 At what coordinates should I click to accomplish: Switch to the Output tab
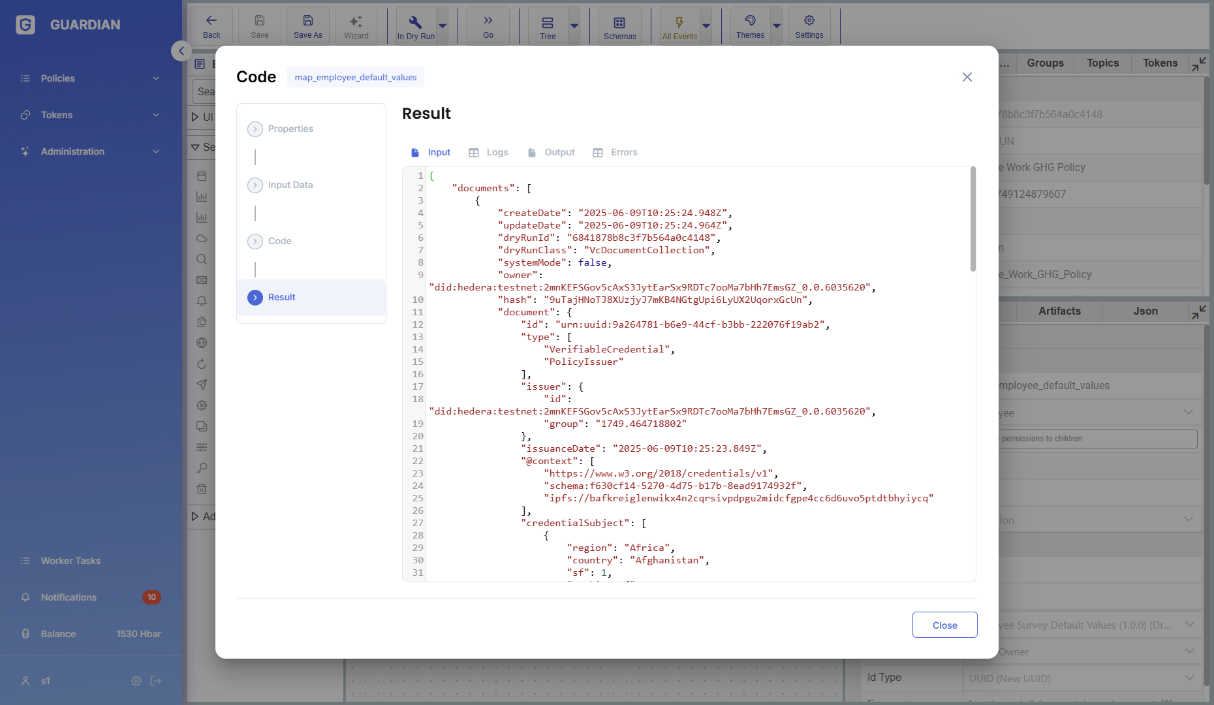(x=551, y=153)
